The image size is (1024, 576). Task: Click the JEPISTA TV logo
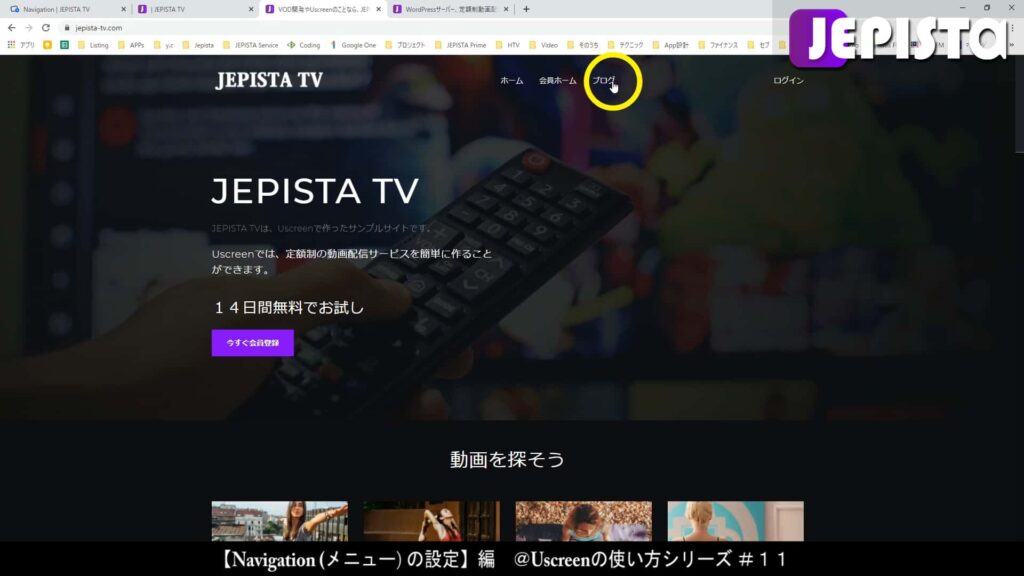point(268,80)
